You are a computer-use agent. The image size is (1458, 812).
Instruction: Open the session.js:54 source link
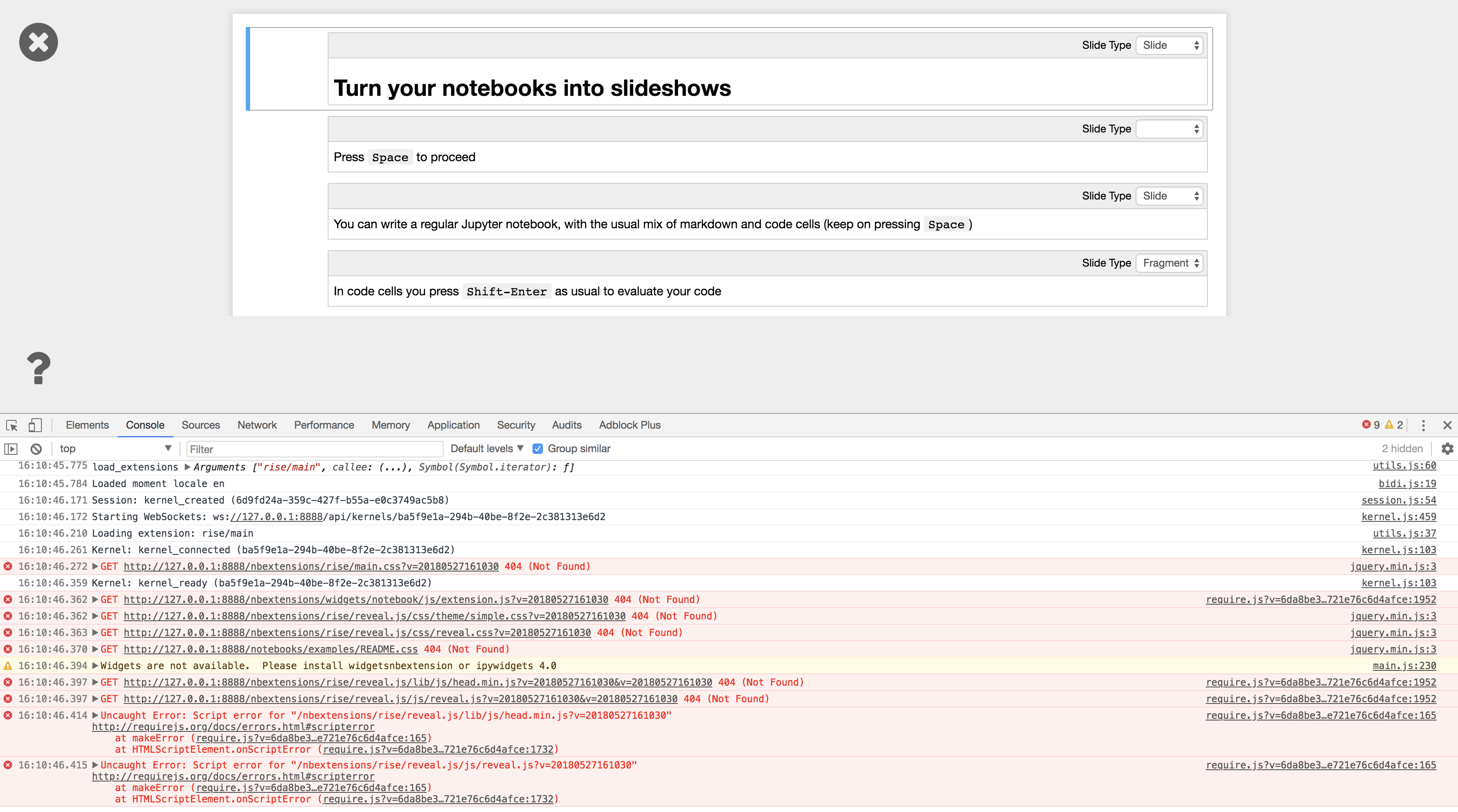click(1399, 500)
